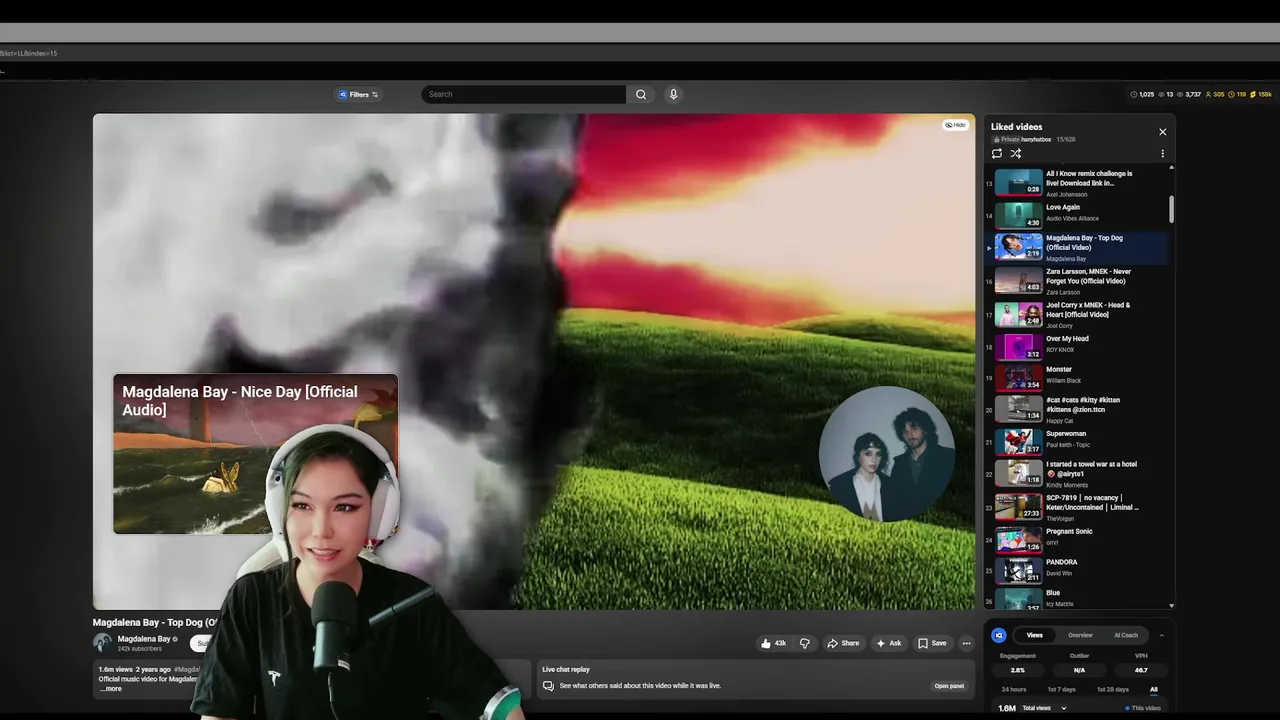Play 'Pregnant Sonic' playlist item
1280x720 pixels.
point(1077,539)
